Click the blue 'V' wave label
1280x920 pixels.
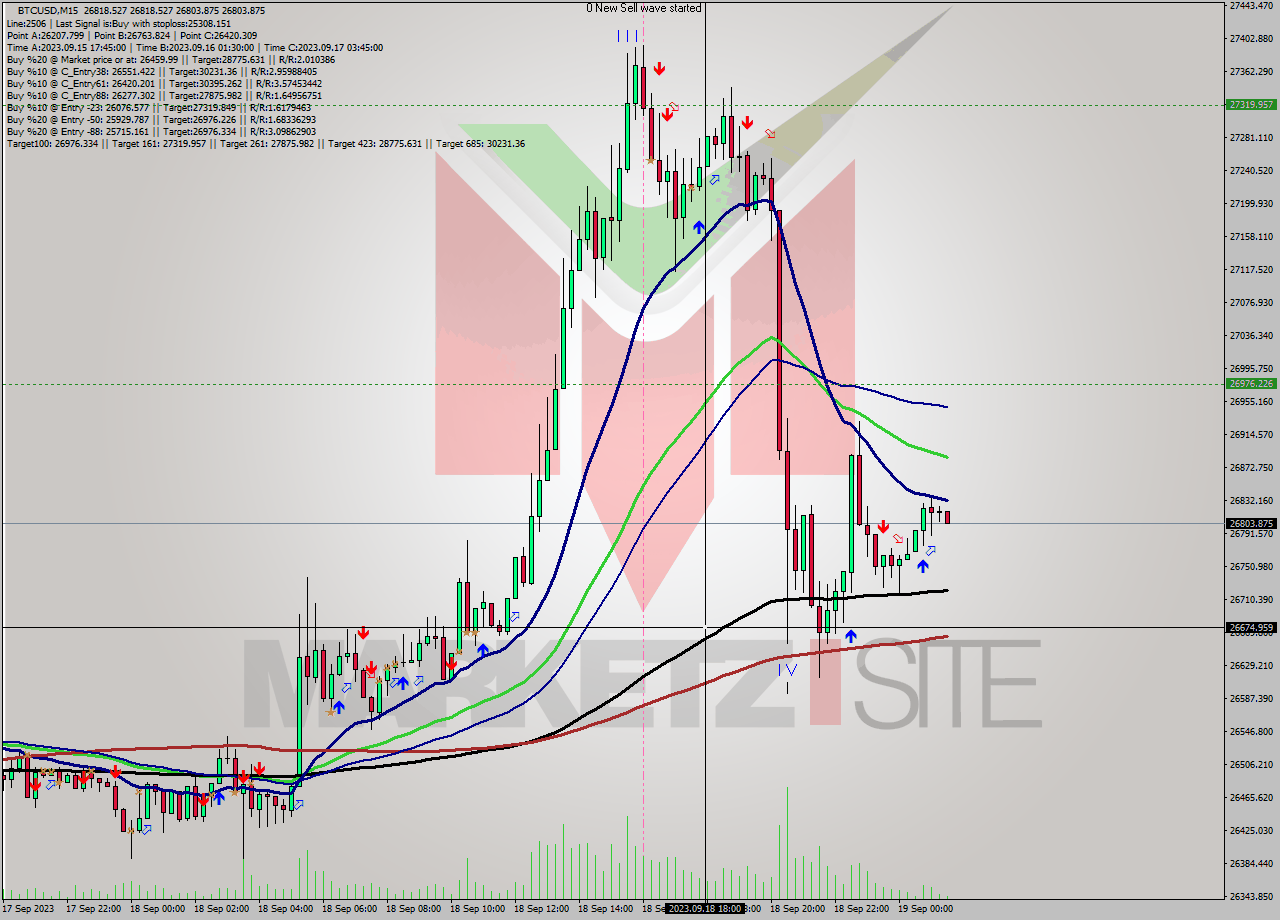[x=791, y=669]
